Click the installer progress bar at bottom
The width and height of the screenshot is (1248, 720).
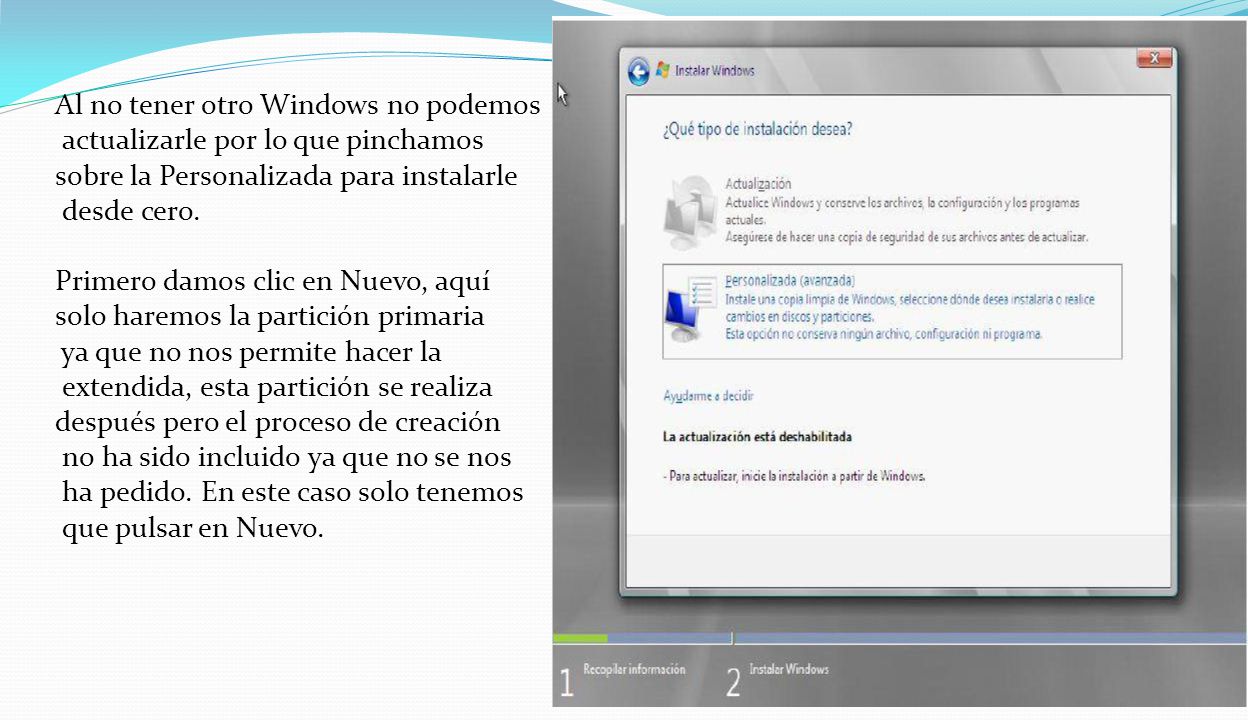pyautogui.click(x=900, y=638)
